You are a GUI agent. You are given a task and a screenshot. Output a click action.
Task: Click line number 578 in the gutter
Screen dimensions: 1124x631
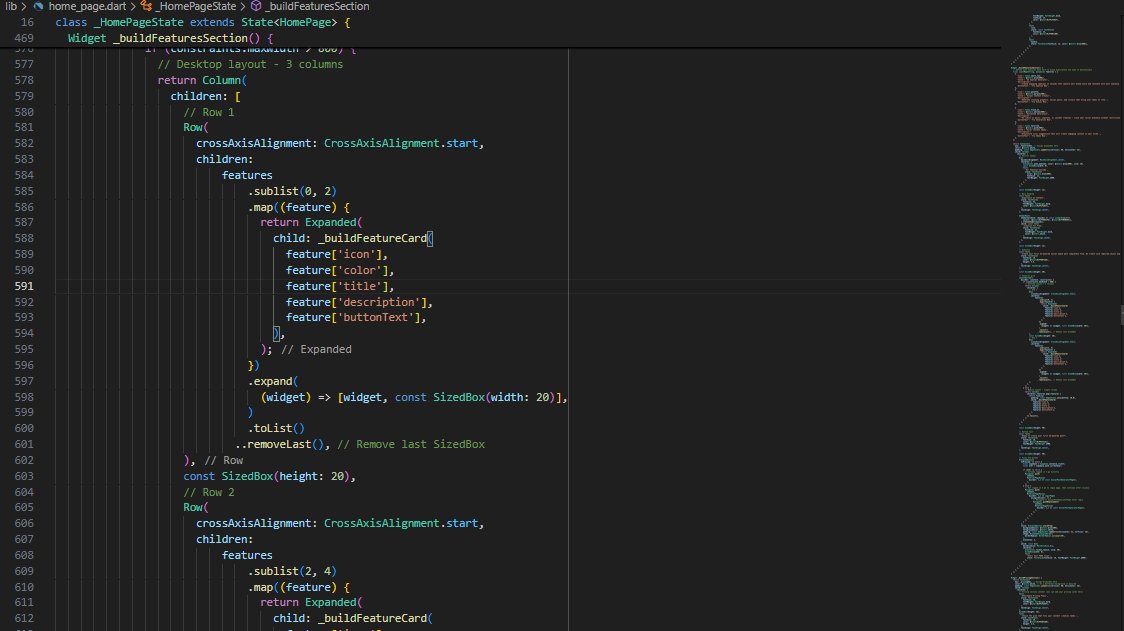24,79
